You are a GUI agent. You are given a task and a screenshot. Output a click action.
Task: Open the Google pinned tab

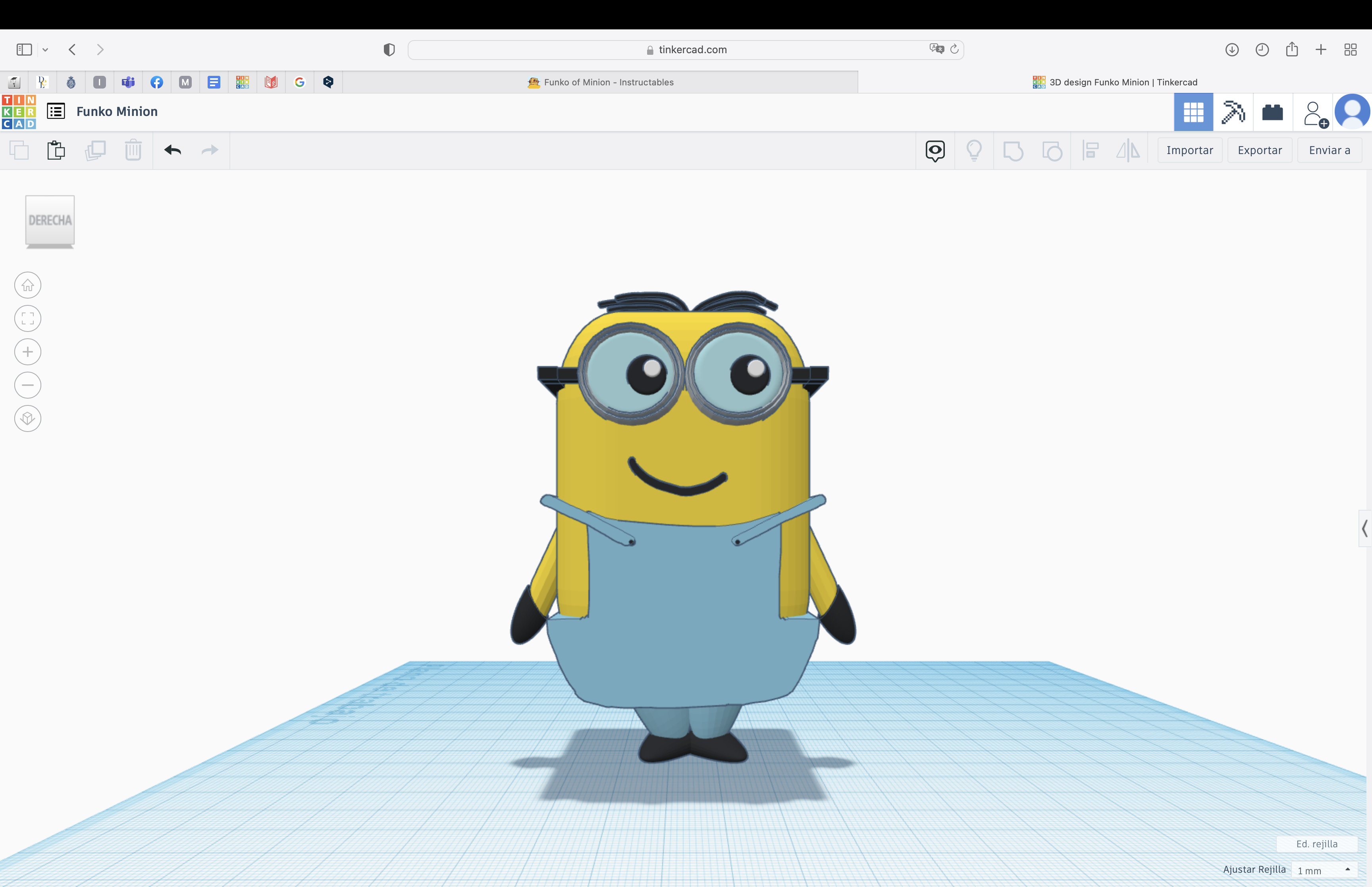(x=299, y=82)
